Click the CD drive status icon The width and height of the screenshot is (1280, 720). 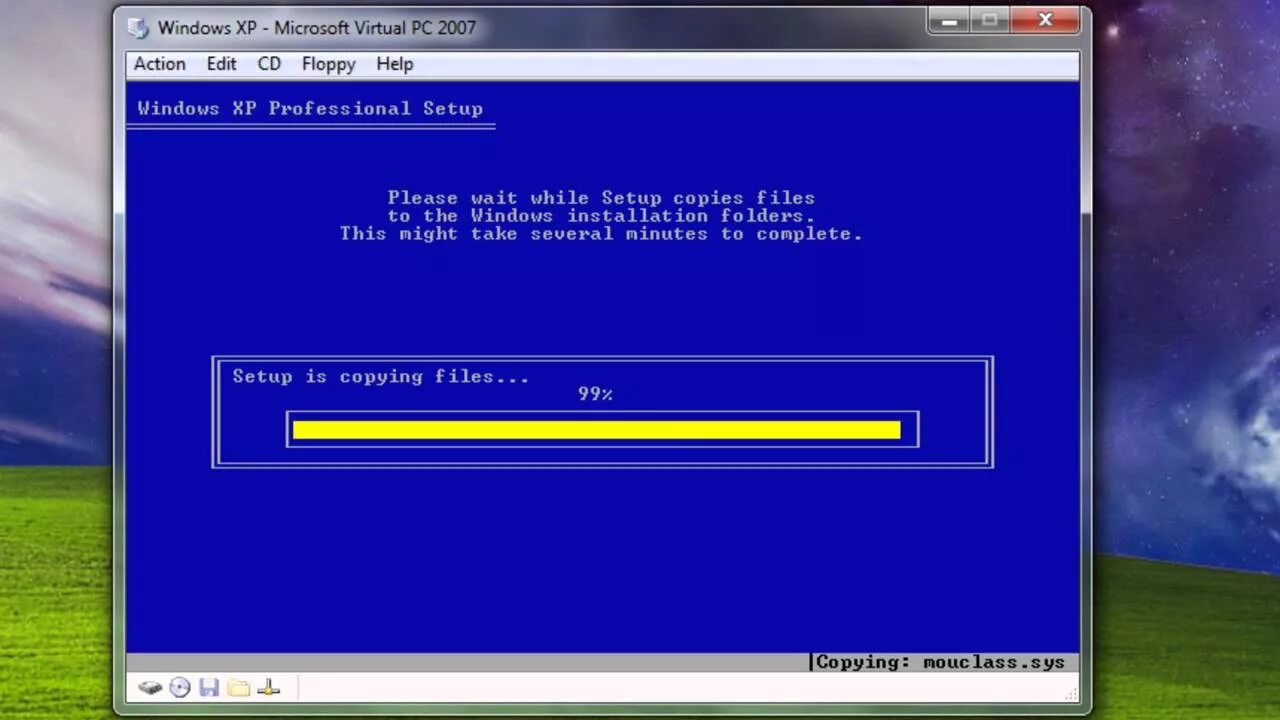point(180,687)
